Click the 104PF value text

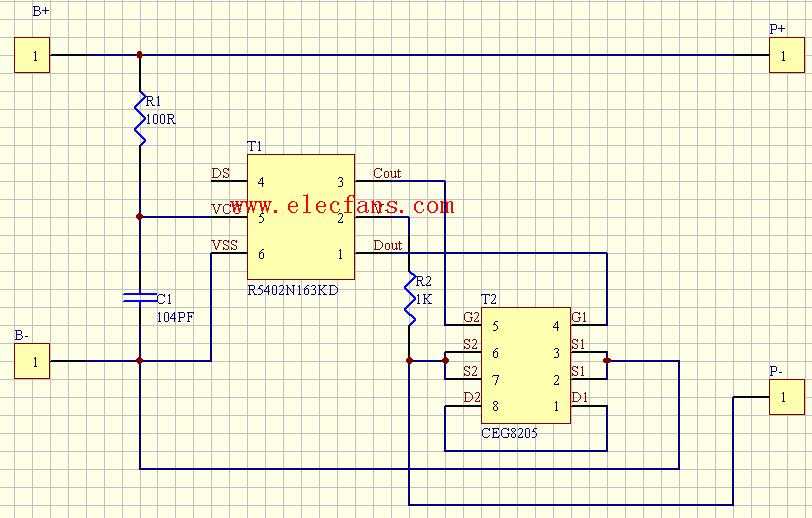click(x=176, y=318)
